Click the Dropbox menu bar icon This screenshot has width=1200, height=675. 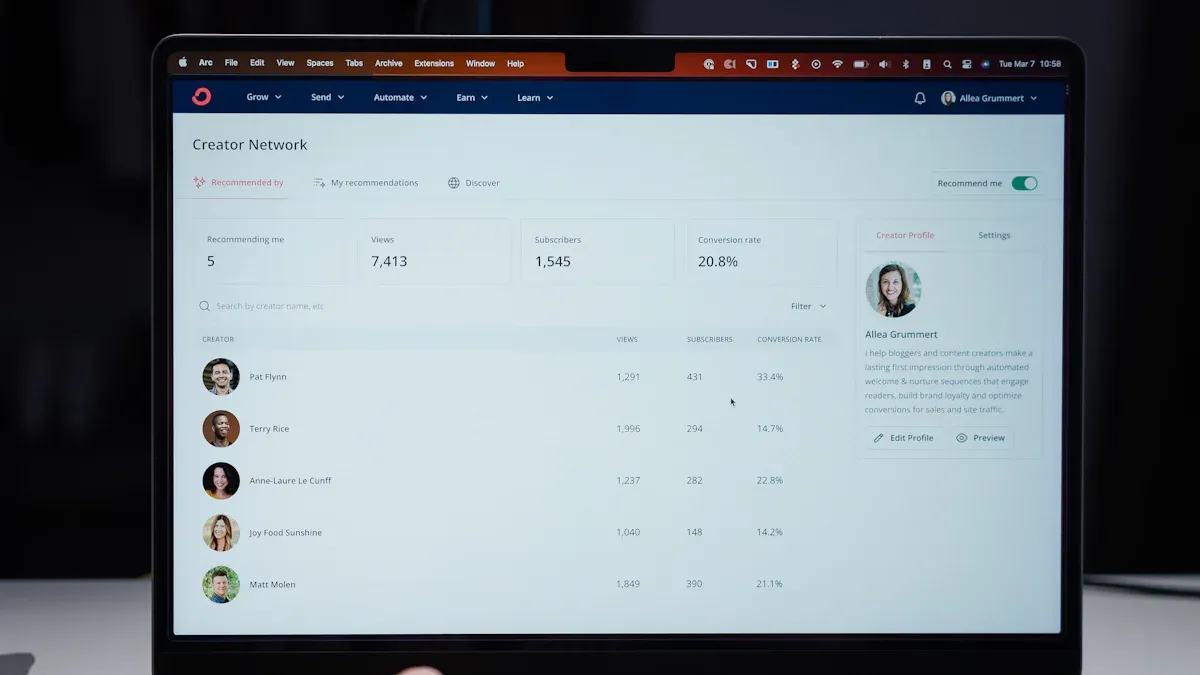[795, 64]
